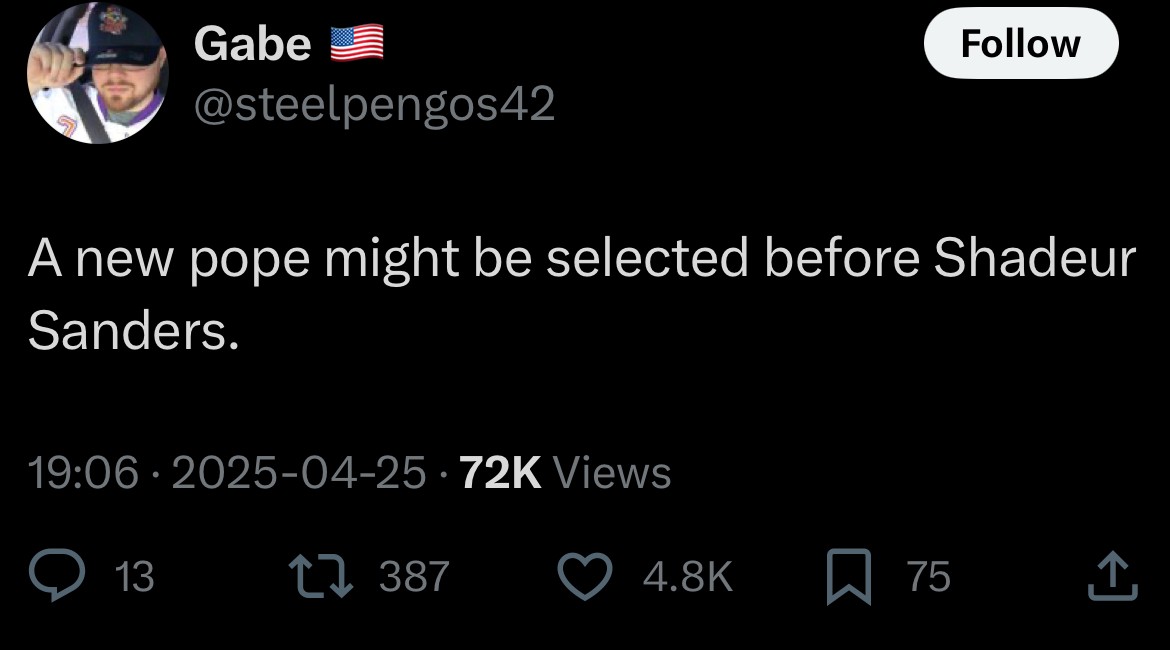This screenshot has height=650, width=1170.
Task: Click the display name Gabe
Action: tap(252, 44)
